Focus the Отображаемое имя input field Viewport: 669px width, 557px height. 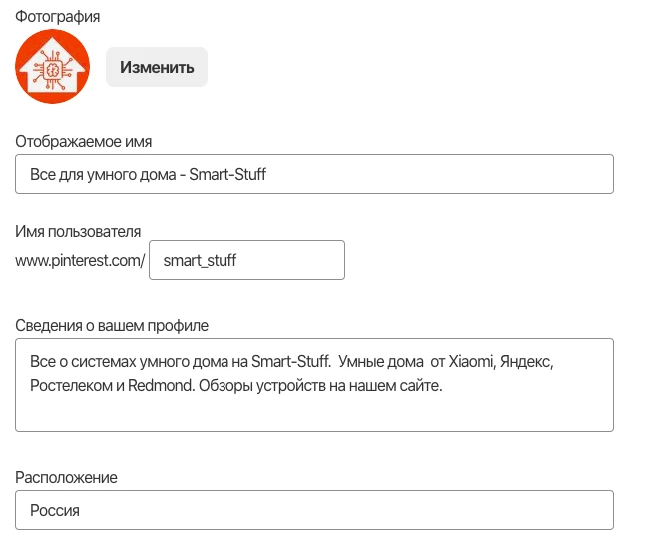(x=314, y=174)
